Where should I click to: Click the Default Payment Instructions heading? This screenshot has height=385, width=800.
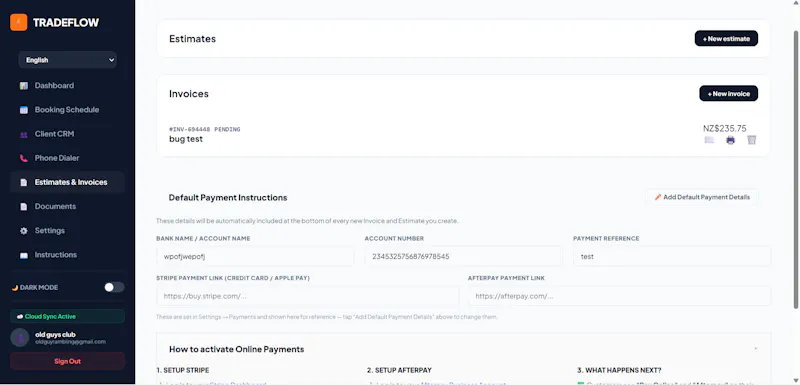[x=228, y=197]
